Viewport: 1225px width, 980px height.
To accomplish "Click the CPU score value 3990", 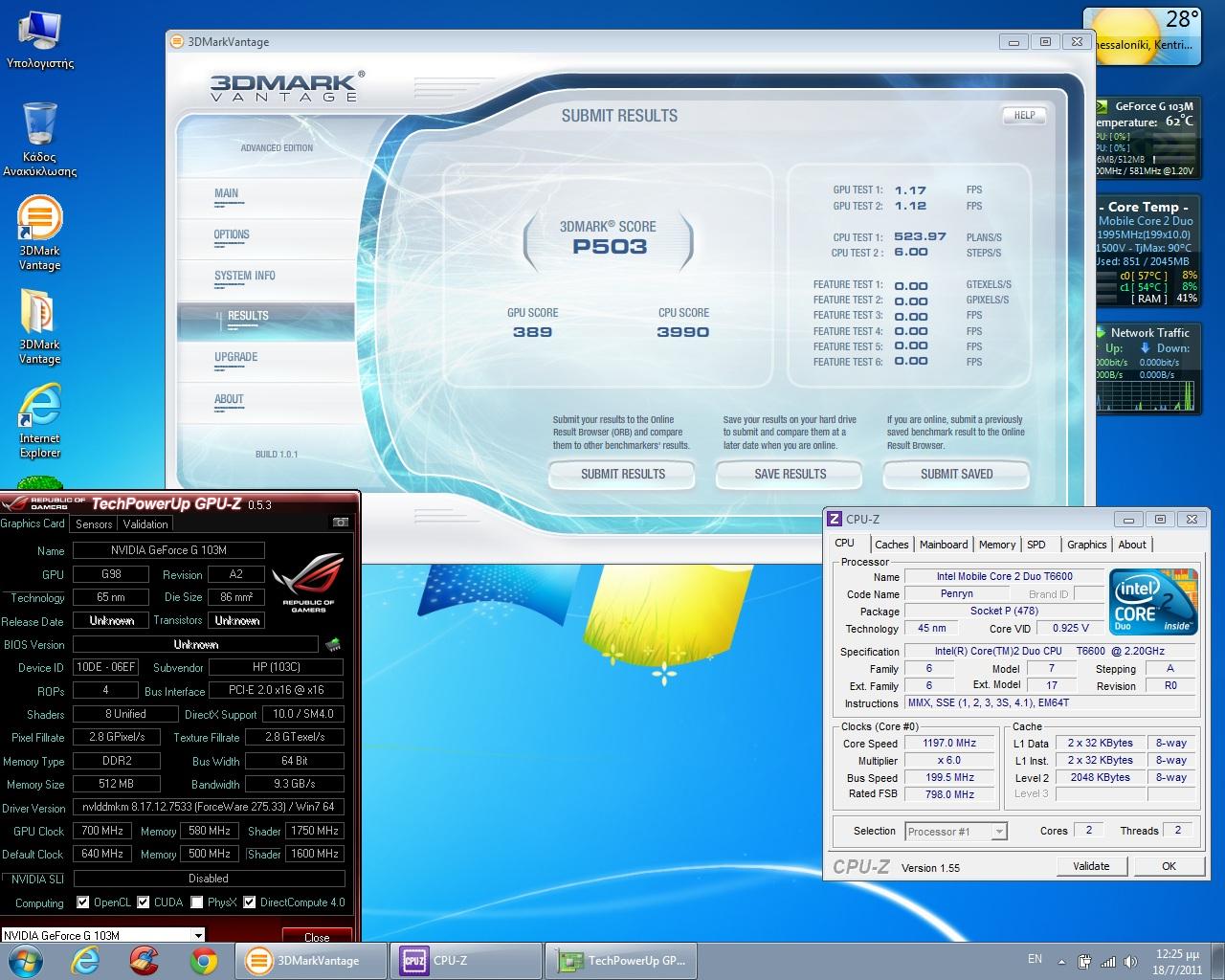I will click(682, 332).
